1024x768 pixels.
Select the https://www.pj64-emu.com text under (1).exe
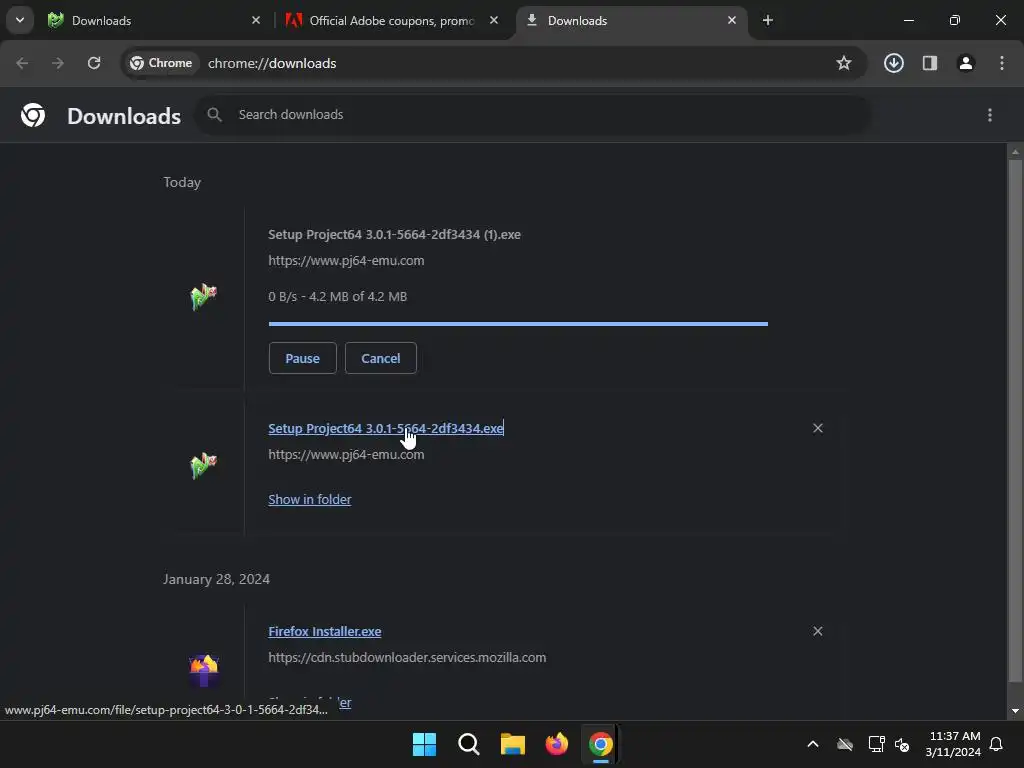coord(346,261)
